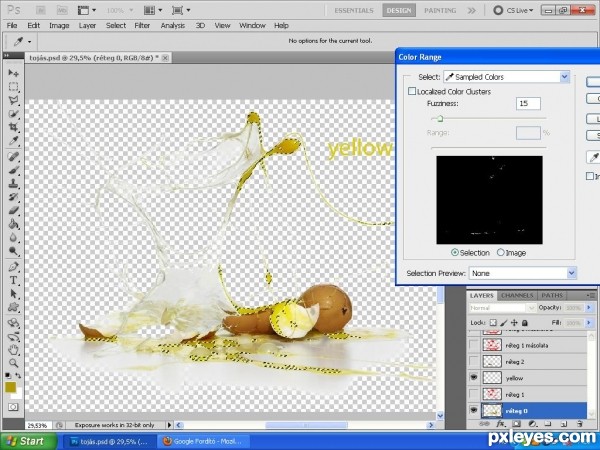Open the Filter menu

tap(142, 26)
